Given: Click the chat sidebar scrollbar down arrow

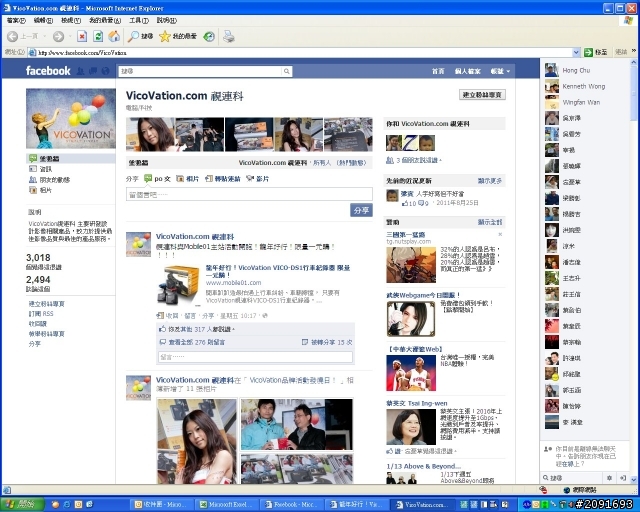Looking at the screenshot, I should coord(633,479).
